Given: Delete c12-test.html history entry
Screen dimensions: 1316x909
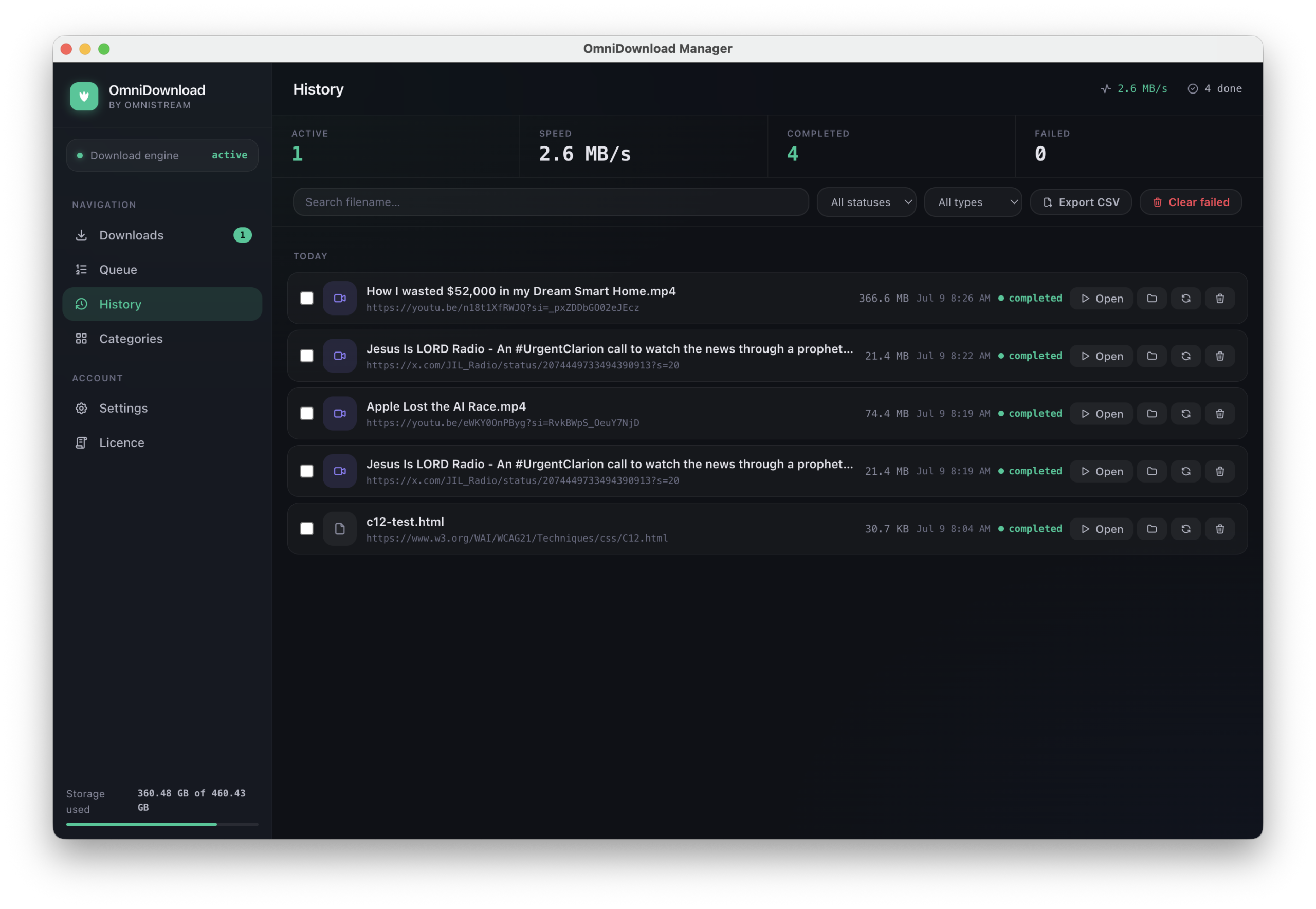Looking at the screenshot, I should click(1220, 529).
